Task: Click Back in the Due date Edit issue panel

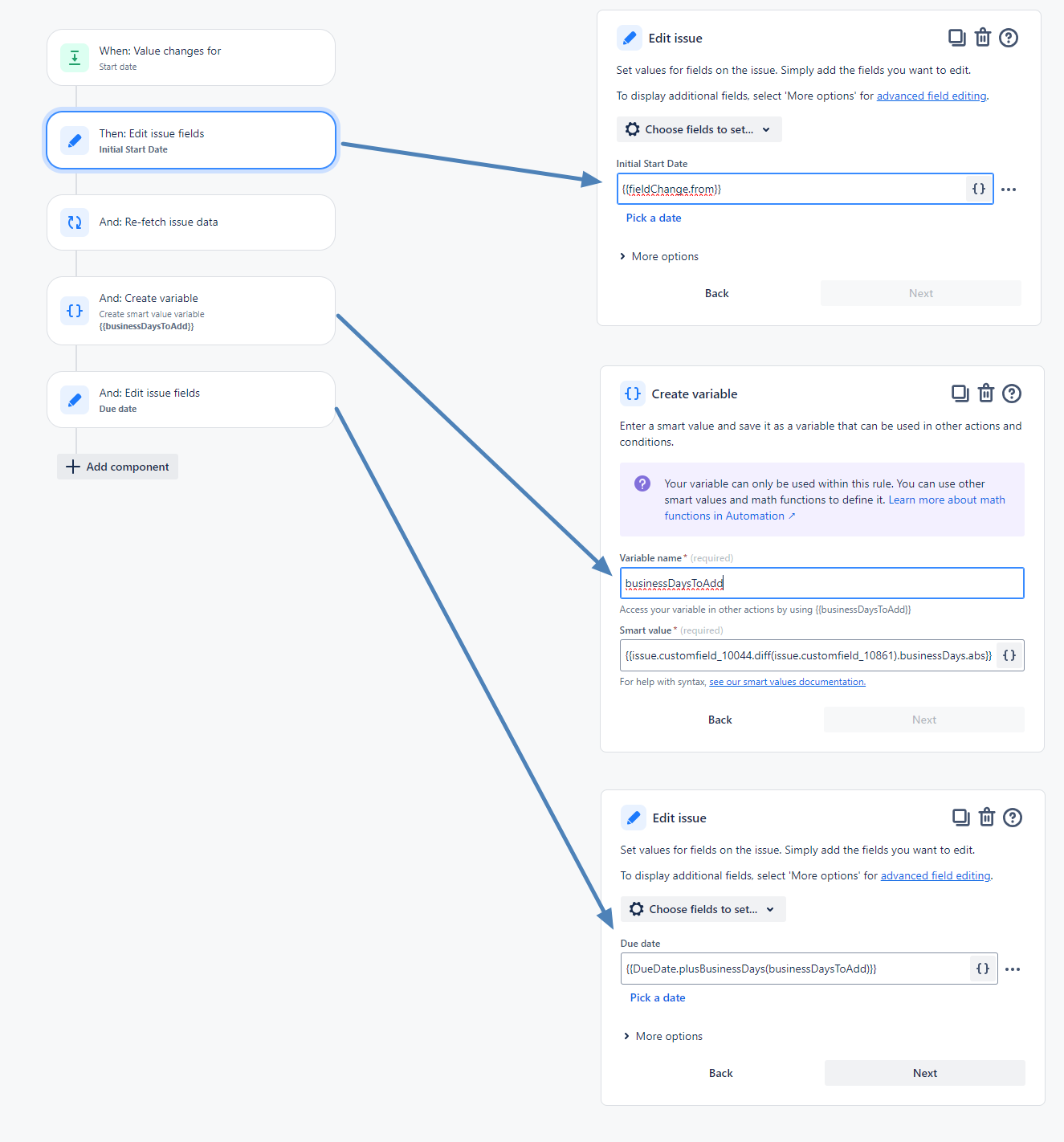Action: click(x=721, y=1073)
